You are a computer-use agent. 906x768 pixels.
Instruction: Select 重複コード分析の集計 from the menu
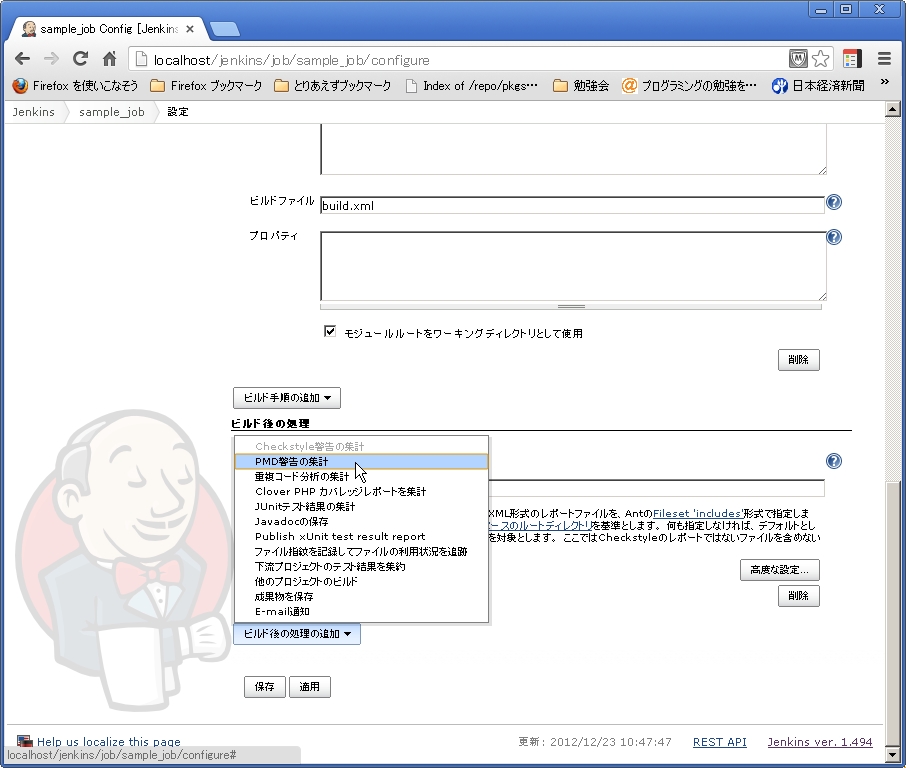pyautogui.click(x=362, y=477)
